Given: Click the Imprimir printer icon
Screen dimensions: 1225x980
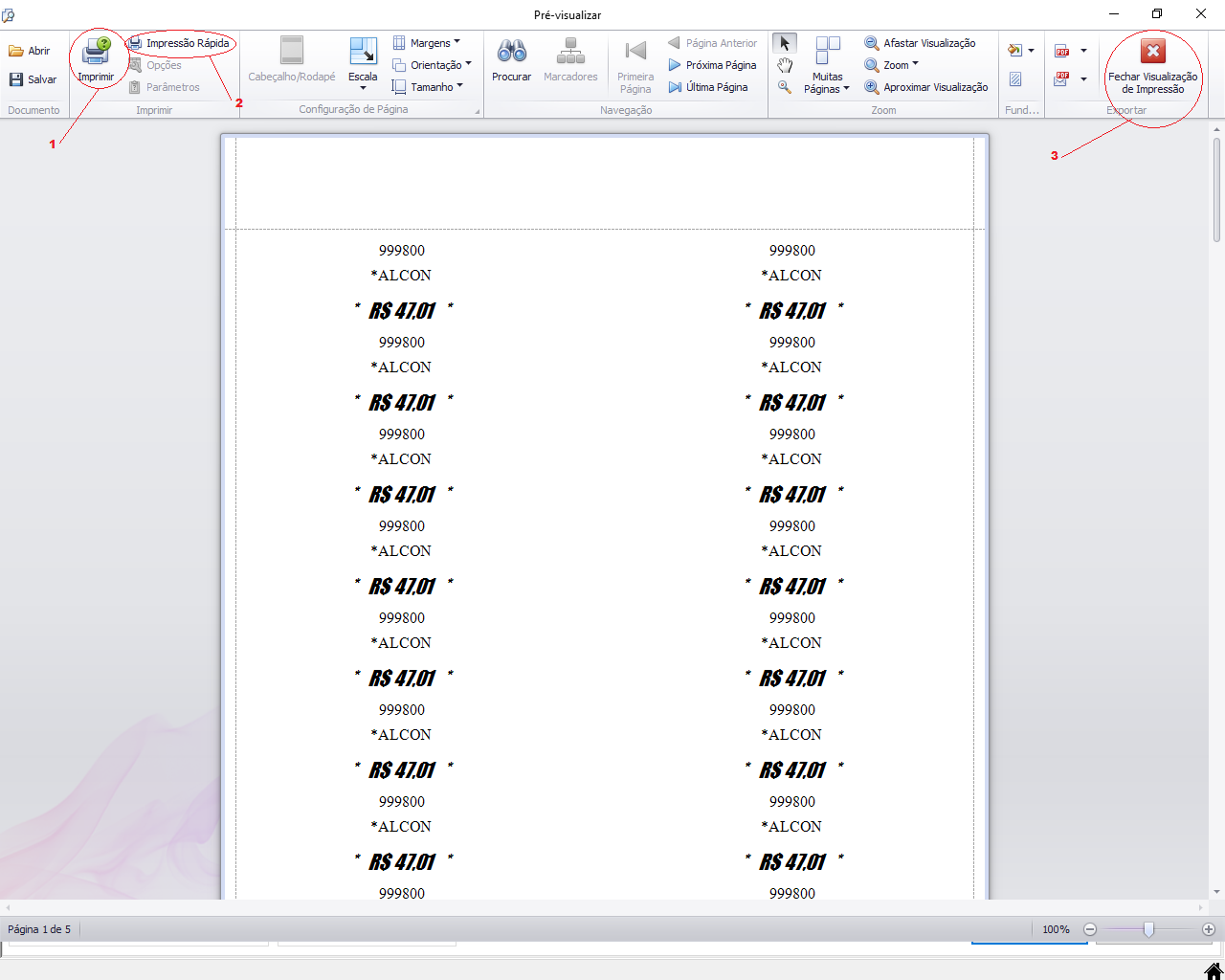Looking at the screenshot, I should click(x=96, y=52).
